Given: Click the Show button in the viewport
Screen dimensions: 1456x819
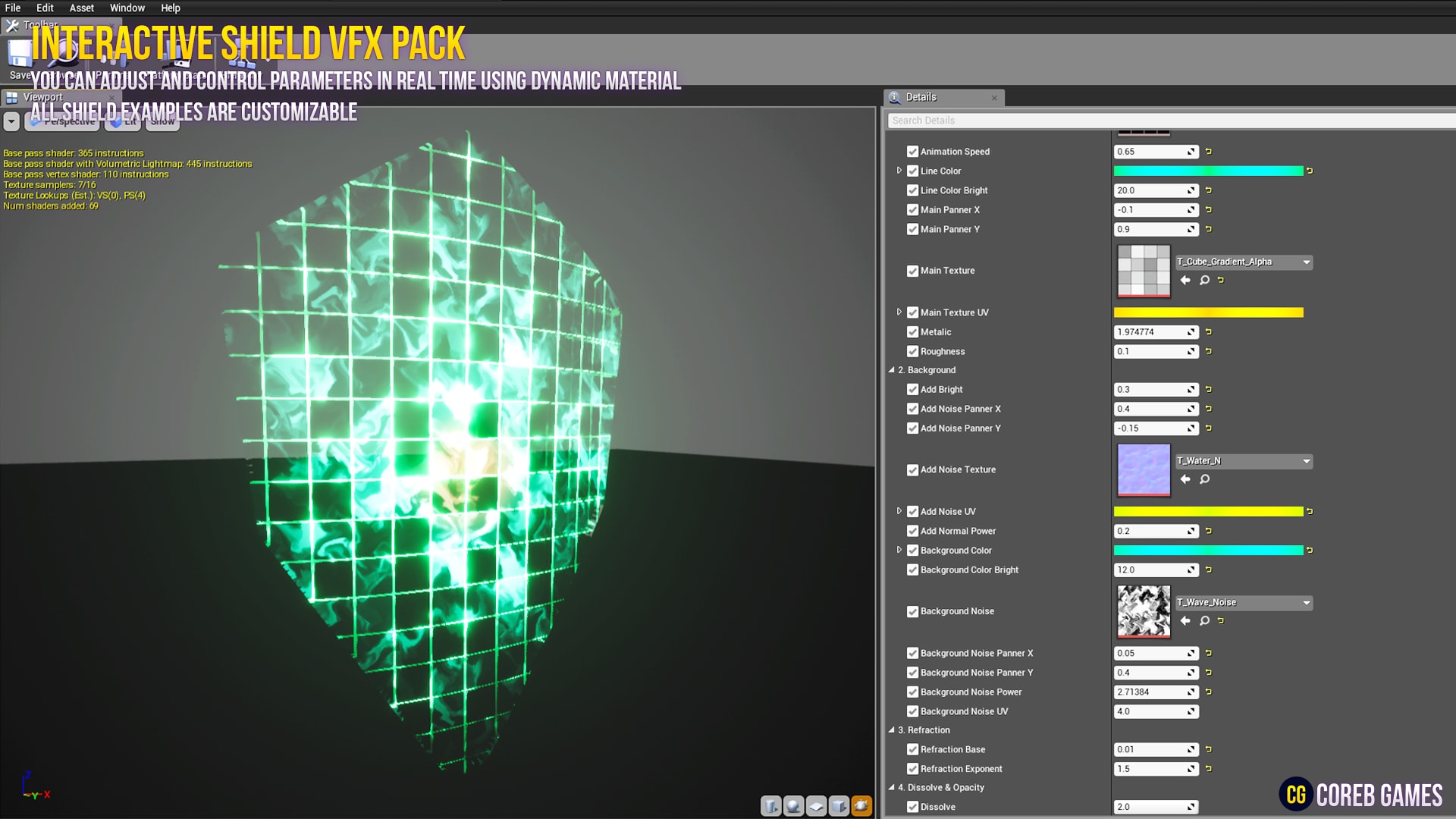Looking at the screenshot, I should coord(162,121).
